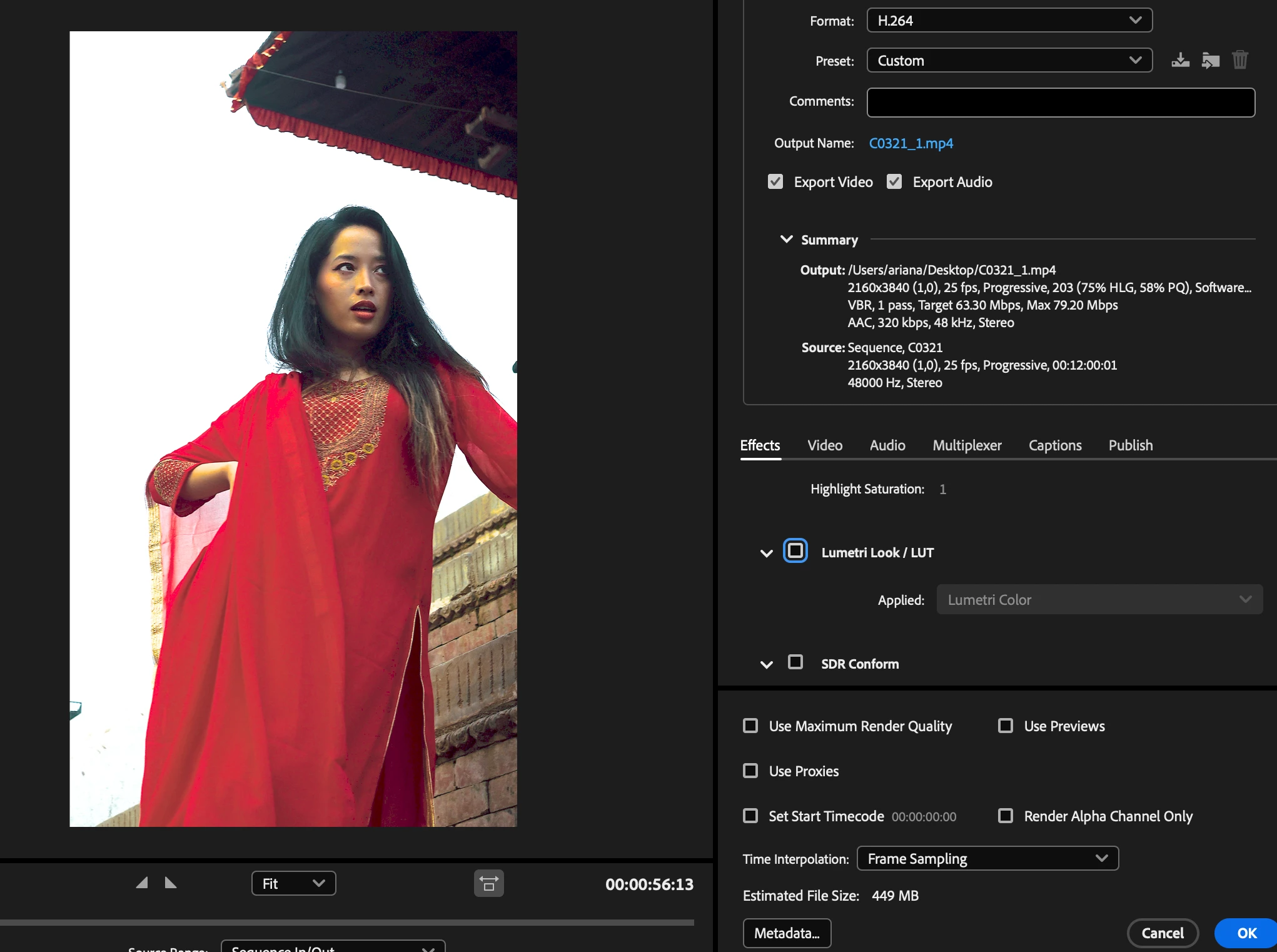Click the C0321_1.mp4 output name link

pyautogui.click(x=911, y=143)
